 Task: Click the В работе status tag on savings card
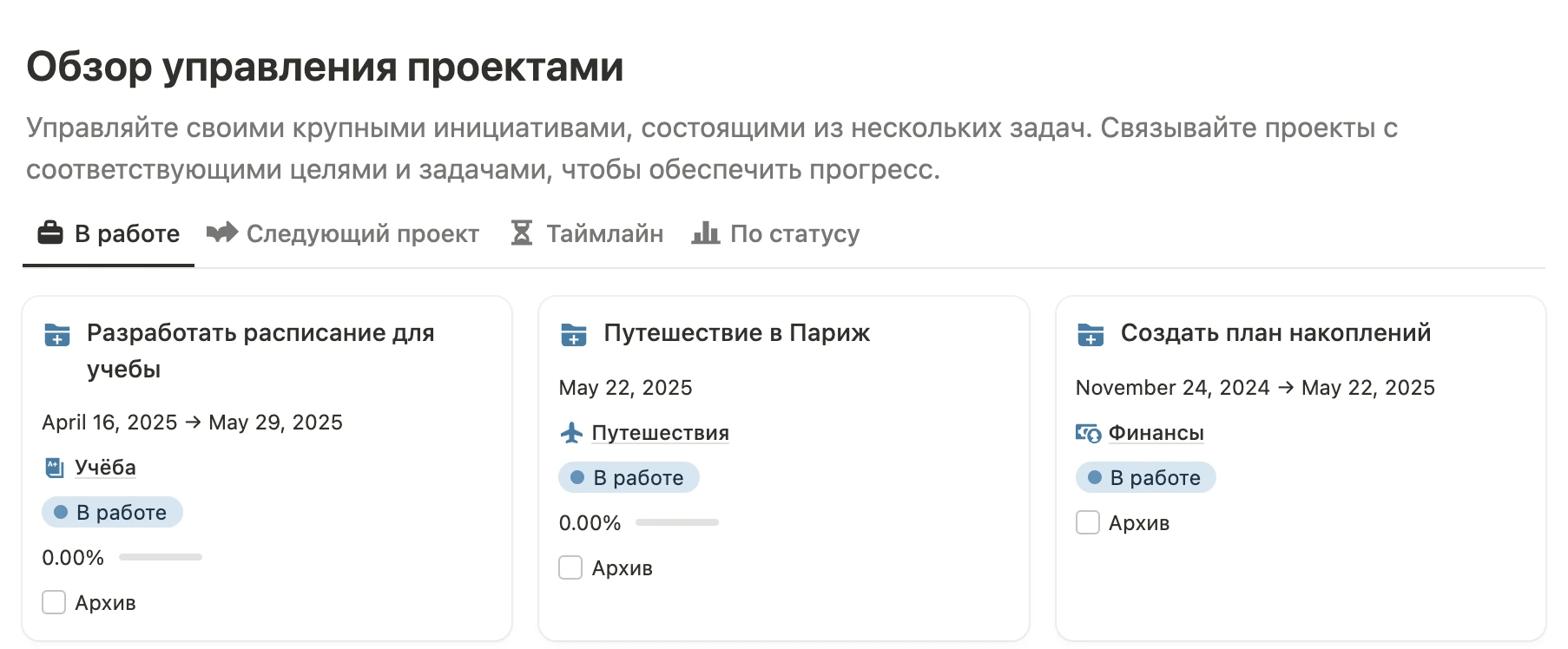(1145, 477)
